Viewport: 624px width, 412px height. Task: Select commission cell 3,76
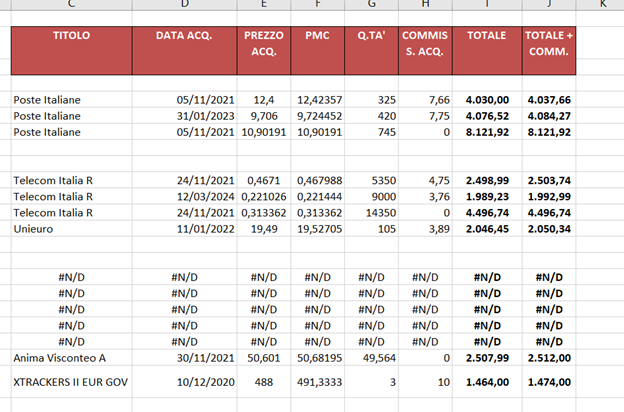pyautogui.click(x=425, y=196)
